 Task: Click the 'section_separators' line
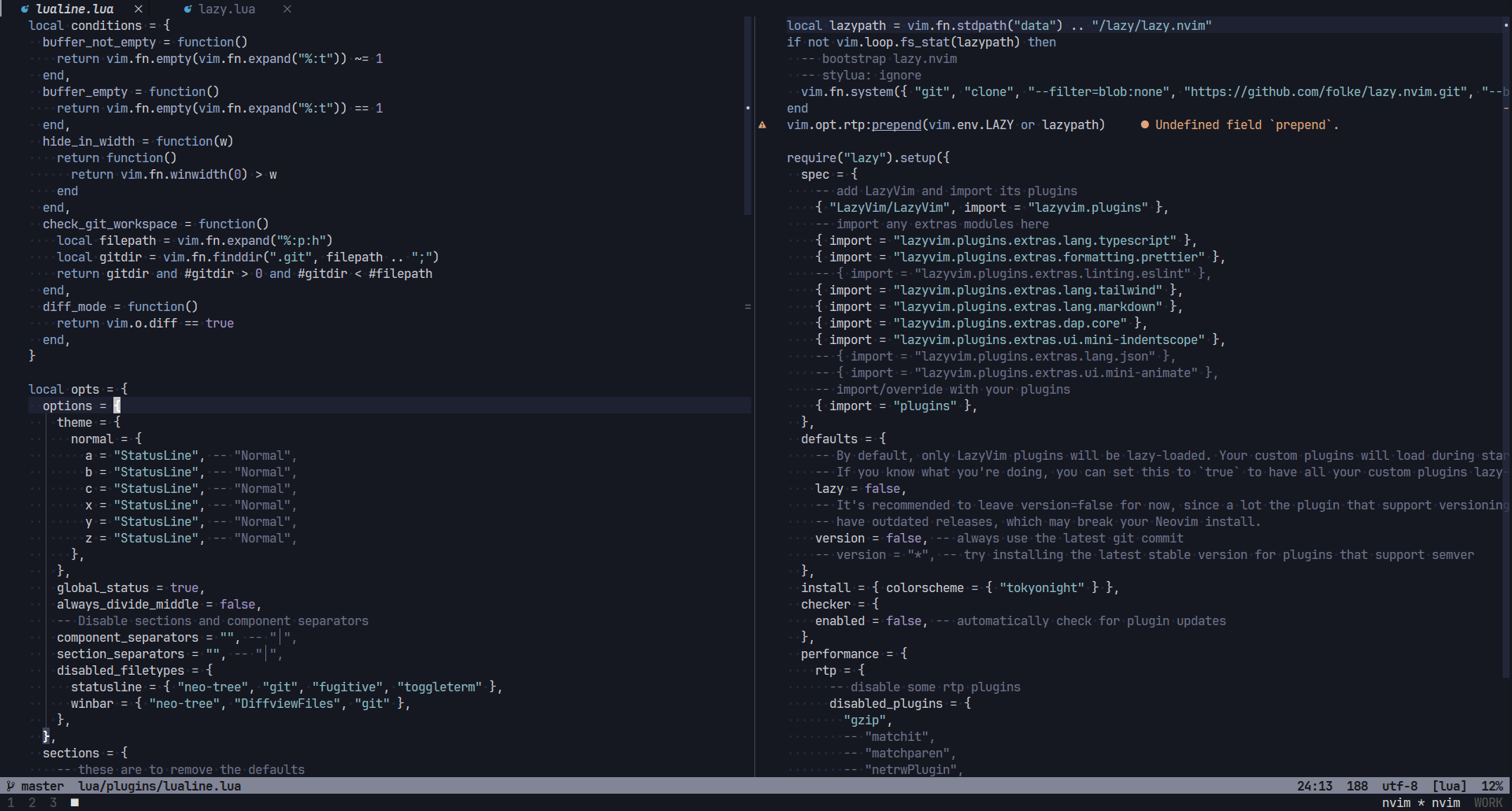click(x=169, y=654)
